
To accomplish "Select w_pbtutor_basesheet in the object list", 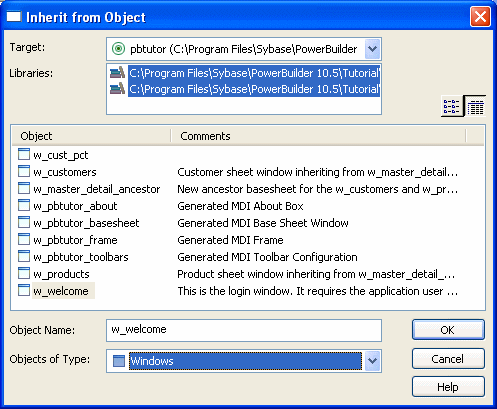I will point(86,223).
